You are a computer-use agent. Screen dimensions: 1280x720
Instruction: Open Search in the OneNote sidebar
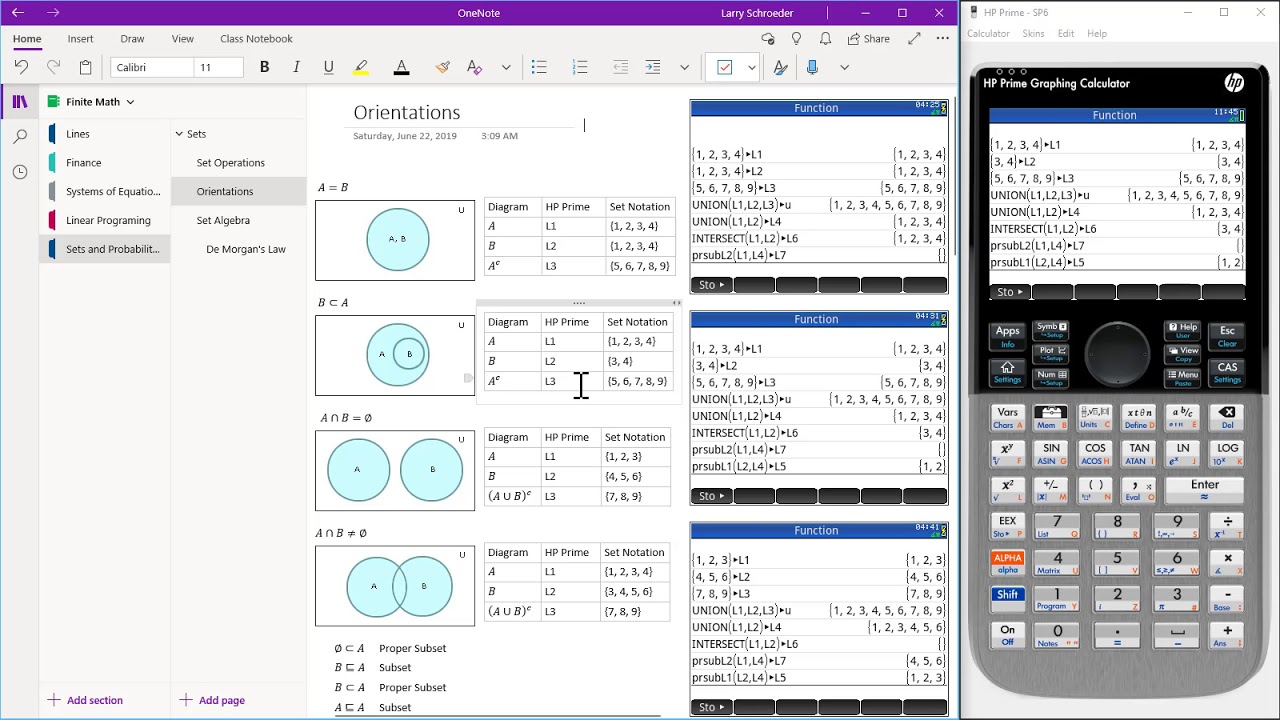20,137
